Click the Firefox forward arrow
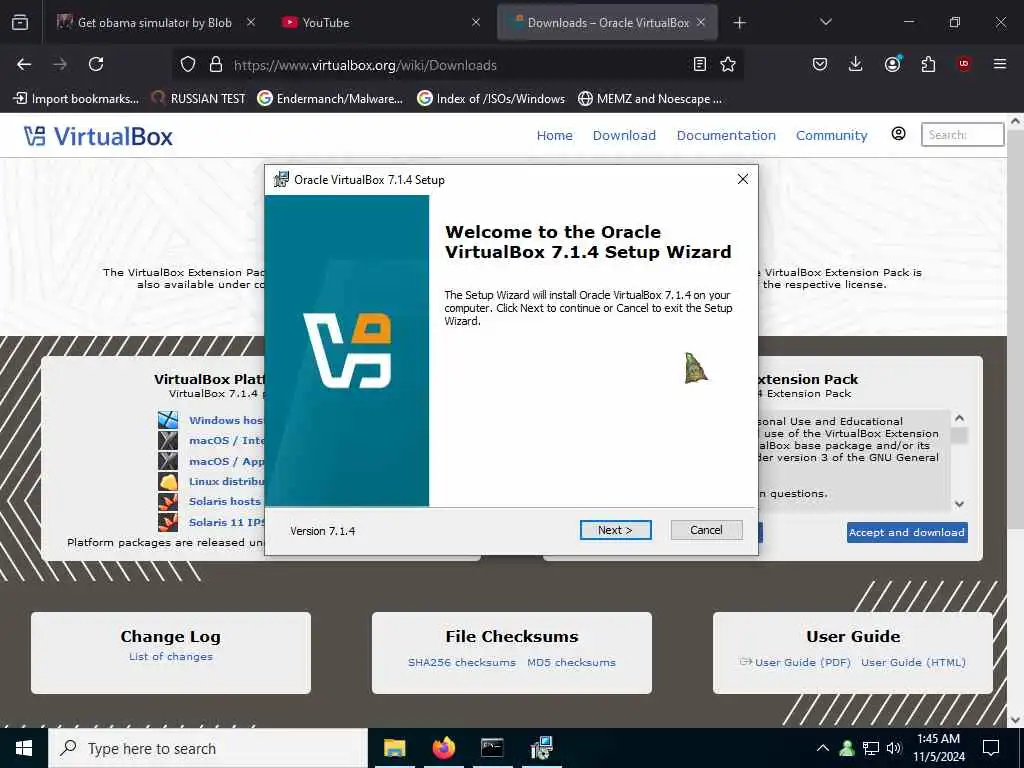Image resolution: width=1024 pixels, height=768 pixels. point(60,64)
